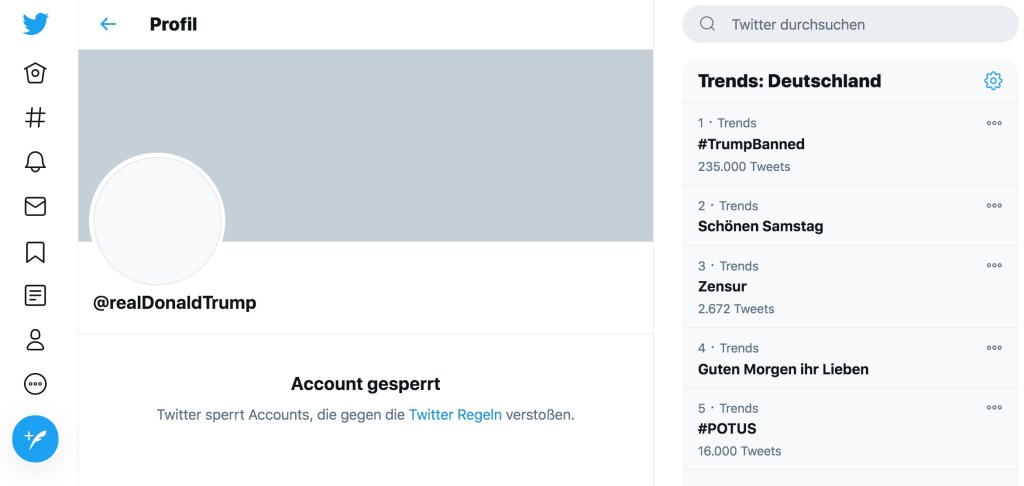Expand options for Schönen Samstag trend
The height and width of the screenshot is (486, 1024).
[x=994, y=206]
